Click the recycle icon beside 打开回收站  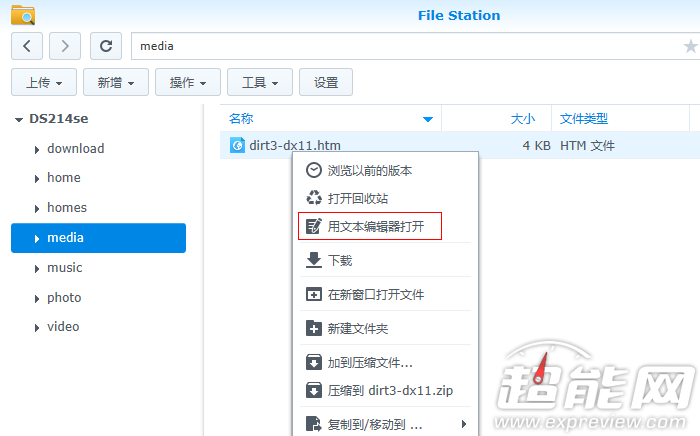[x=313, y=198]
